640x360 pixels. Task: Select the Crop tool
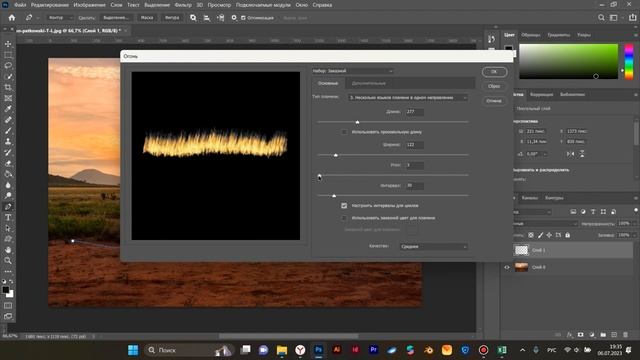pos(8,87)
